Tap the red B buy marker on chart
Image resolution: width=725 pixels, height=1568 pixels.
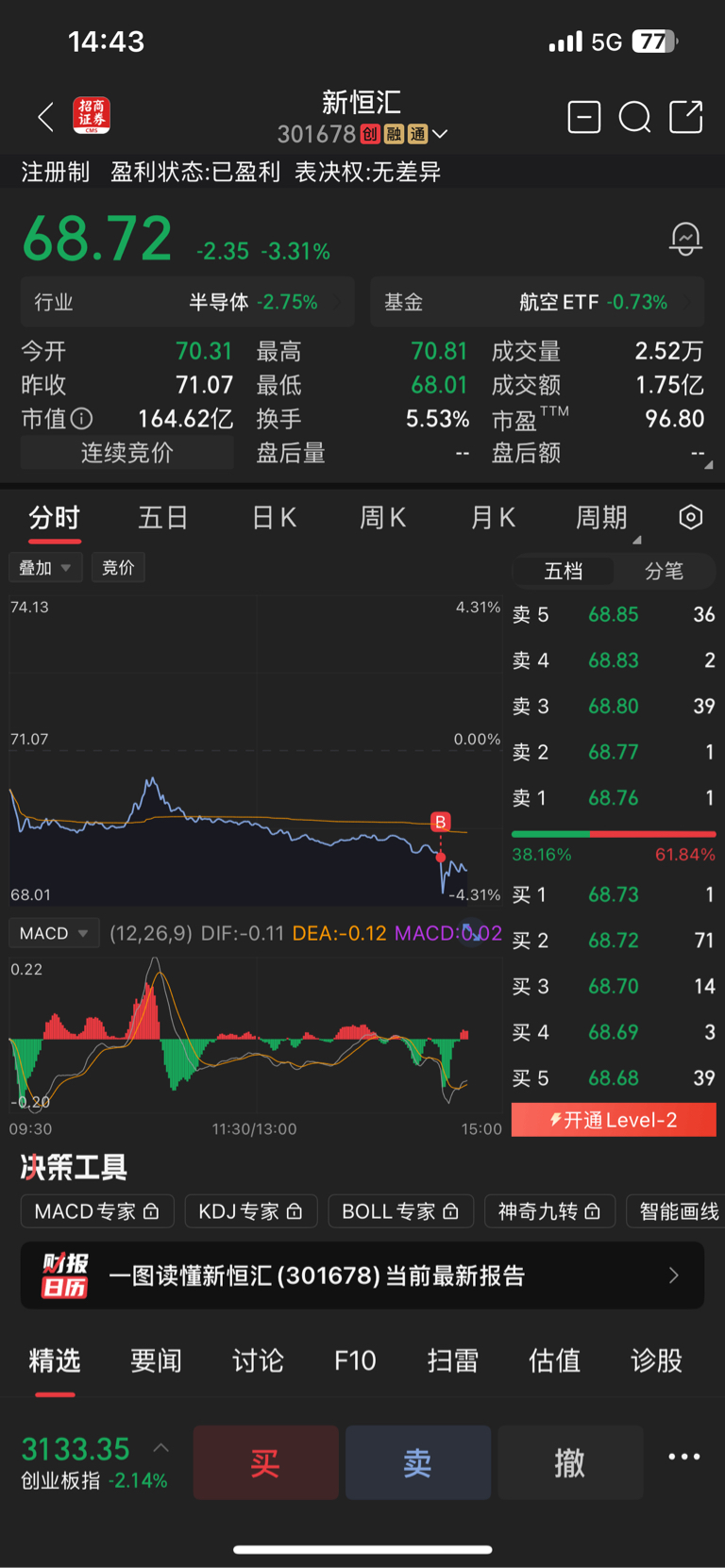[440, 822]
